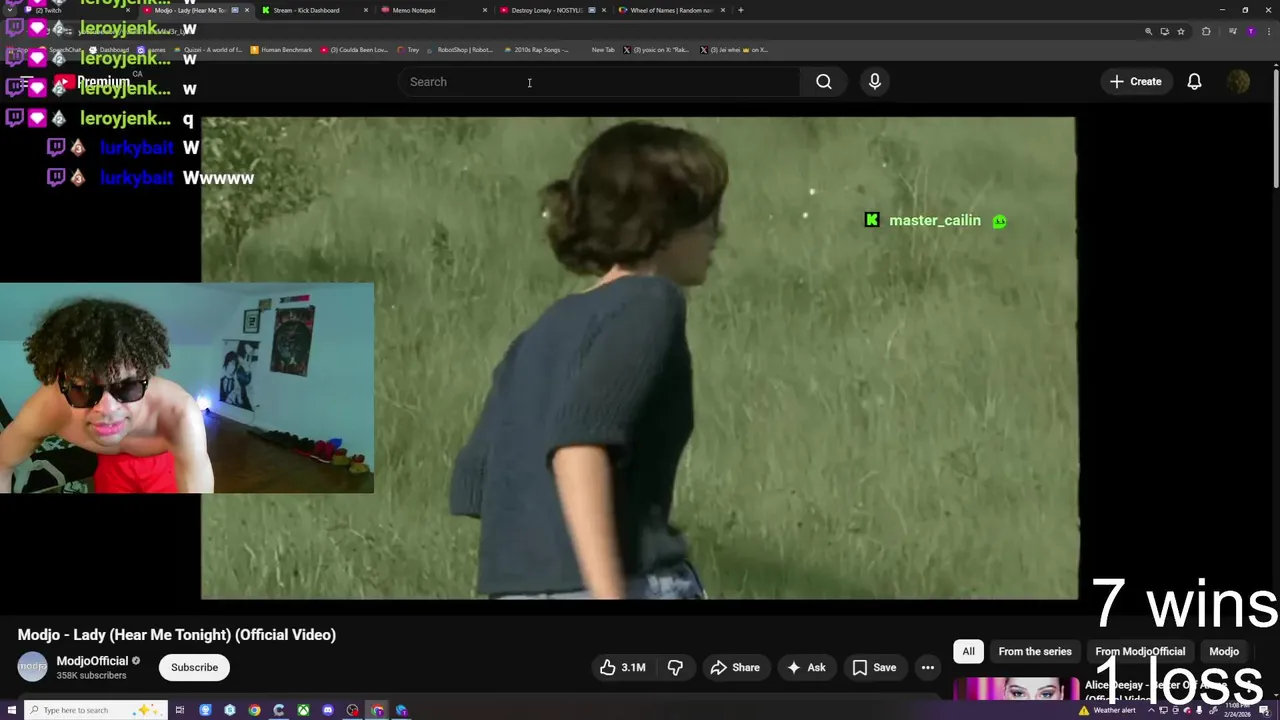The width and height of the screenshot is (1280, 720).
Task: Click the Ask button under the video
Action: click(807, 667)
